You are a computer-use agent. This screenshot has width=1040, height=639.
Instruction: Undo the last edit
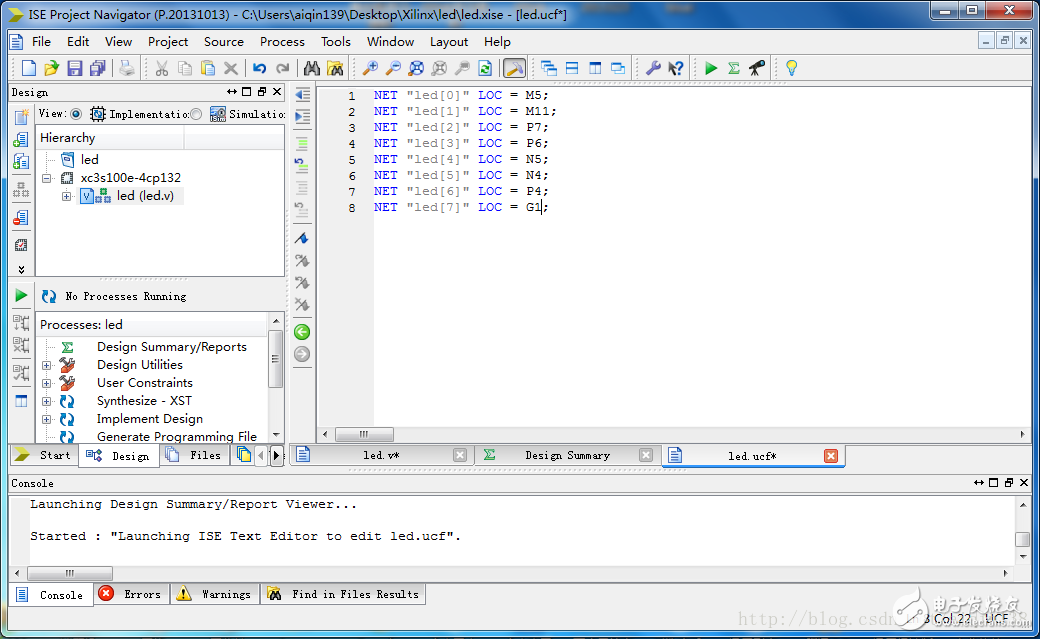tap(260, 67)
